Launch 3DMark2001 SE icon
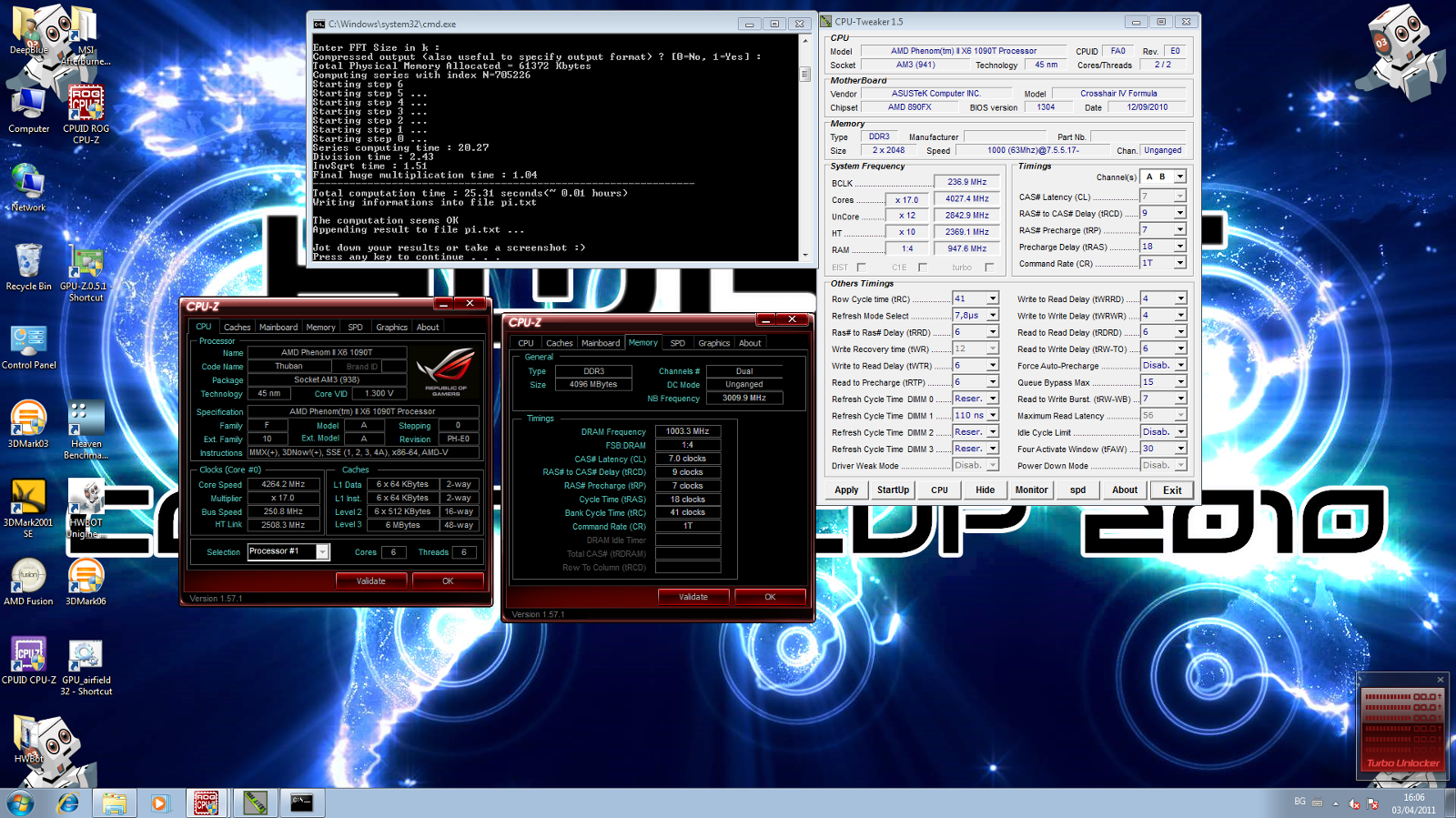The height and width of the screenshot is (818, 1456). coord(28,510)
